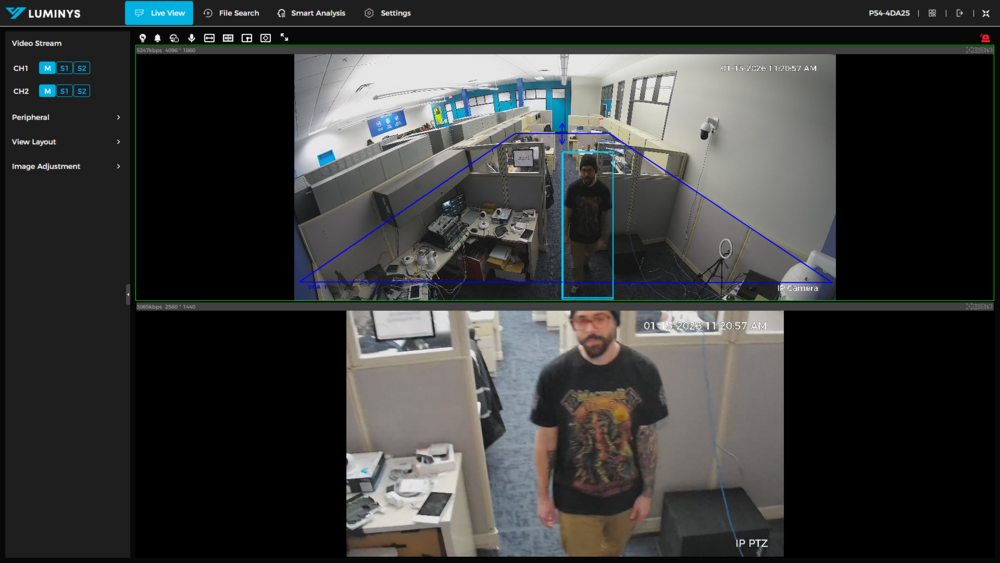Select the IP PTZ camera video feed

click(565, 433)
